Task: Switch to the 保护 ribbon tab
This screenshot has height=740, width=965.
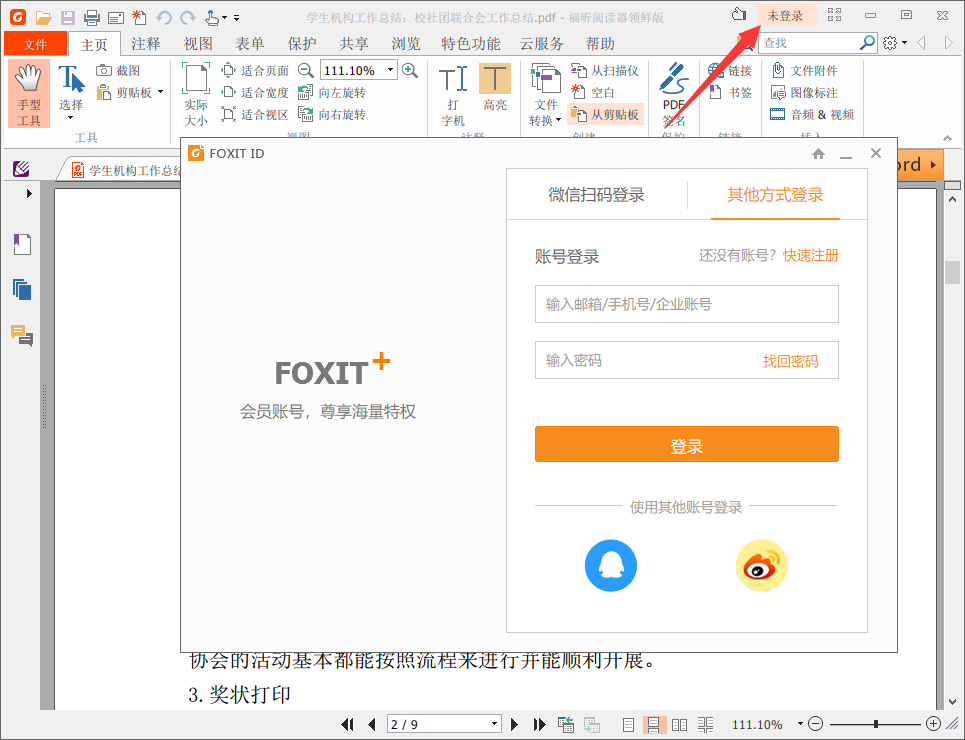Action: [302, 44]
